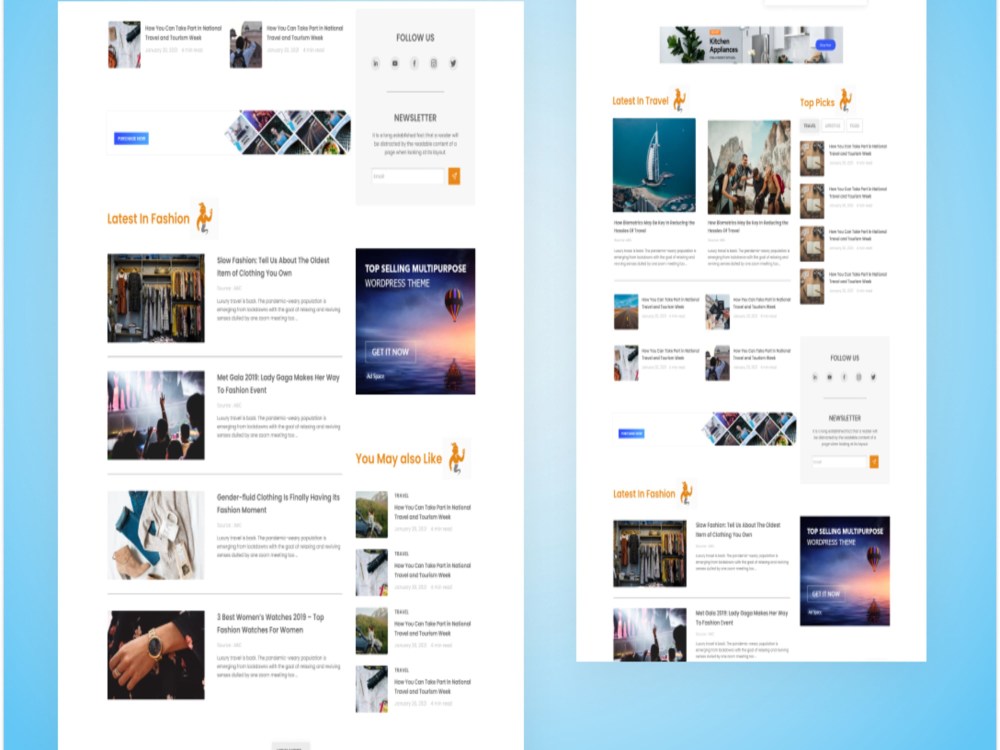
Task: Open last article title in You May also Like
Action: point(432,686)
